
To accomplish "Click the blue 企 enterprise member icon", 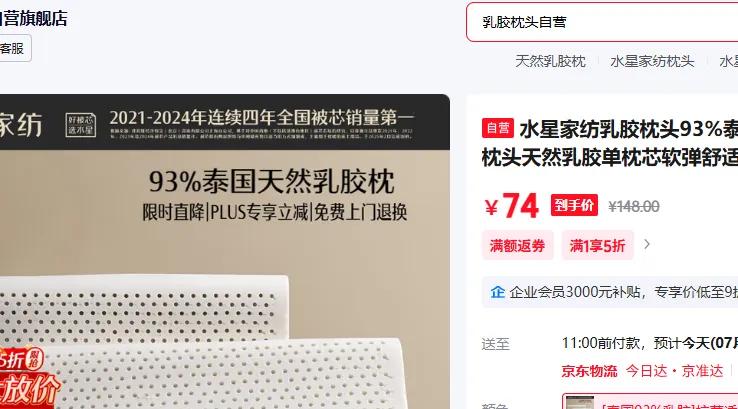I will [x=497, y=292].
